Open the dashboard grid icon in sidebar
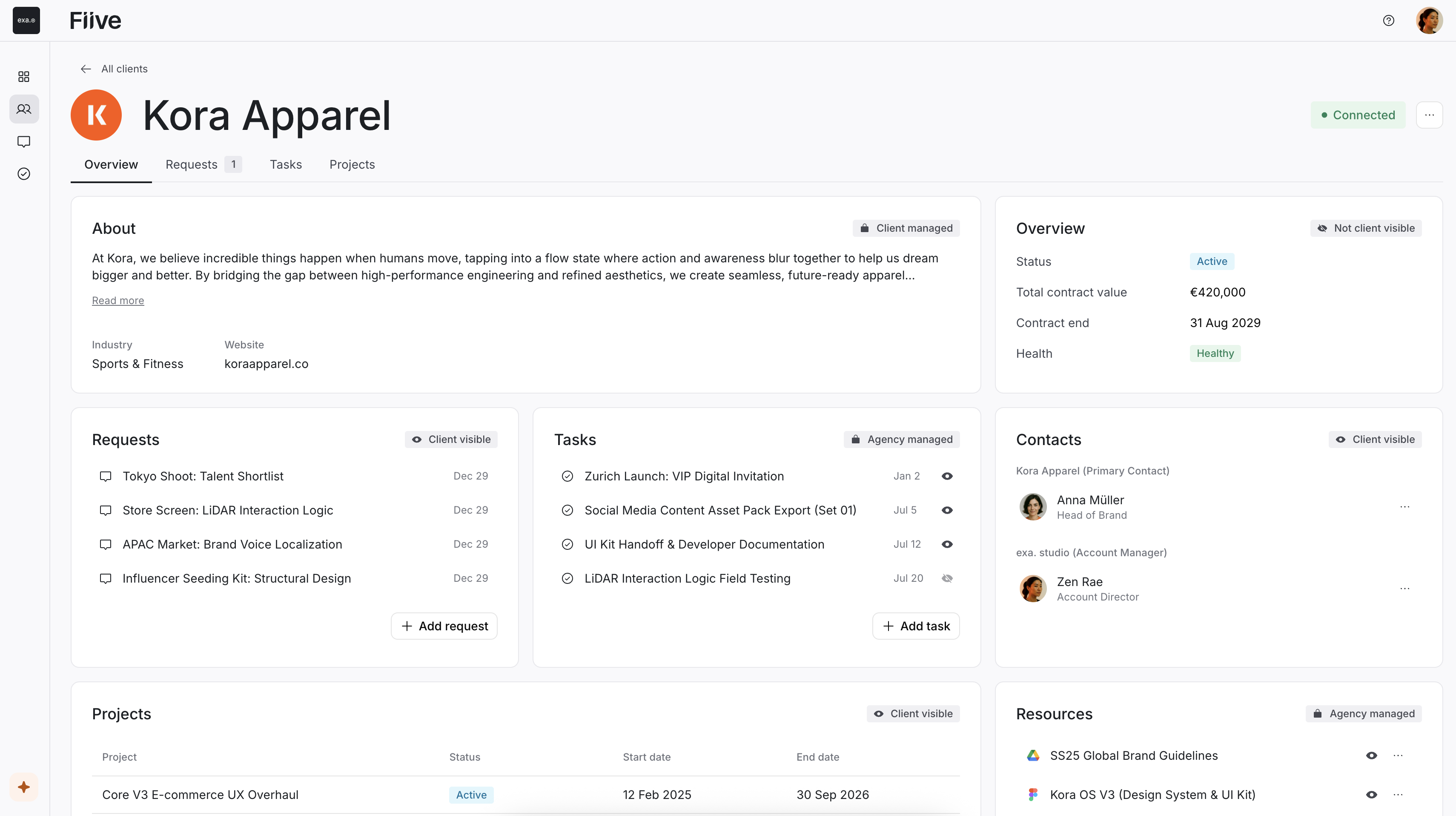Viewport: 1456px width, 816px height. (24, 77)
